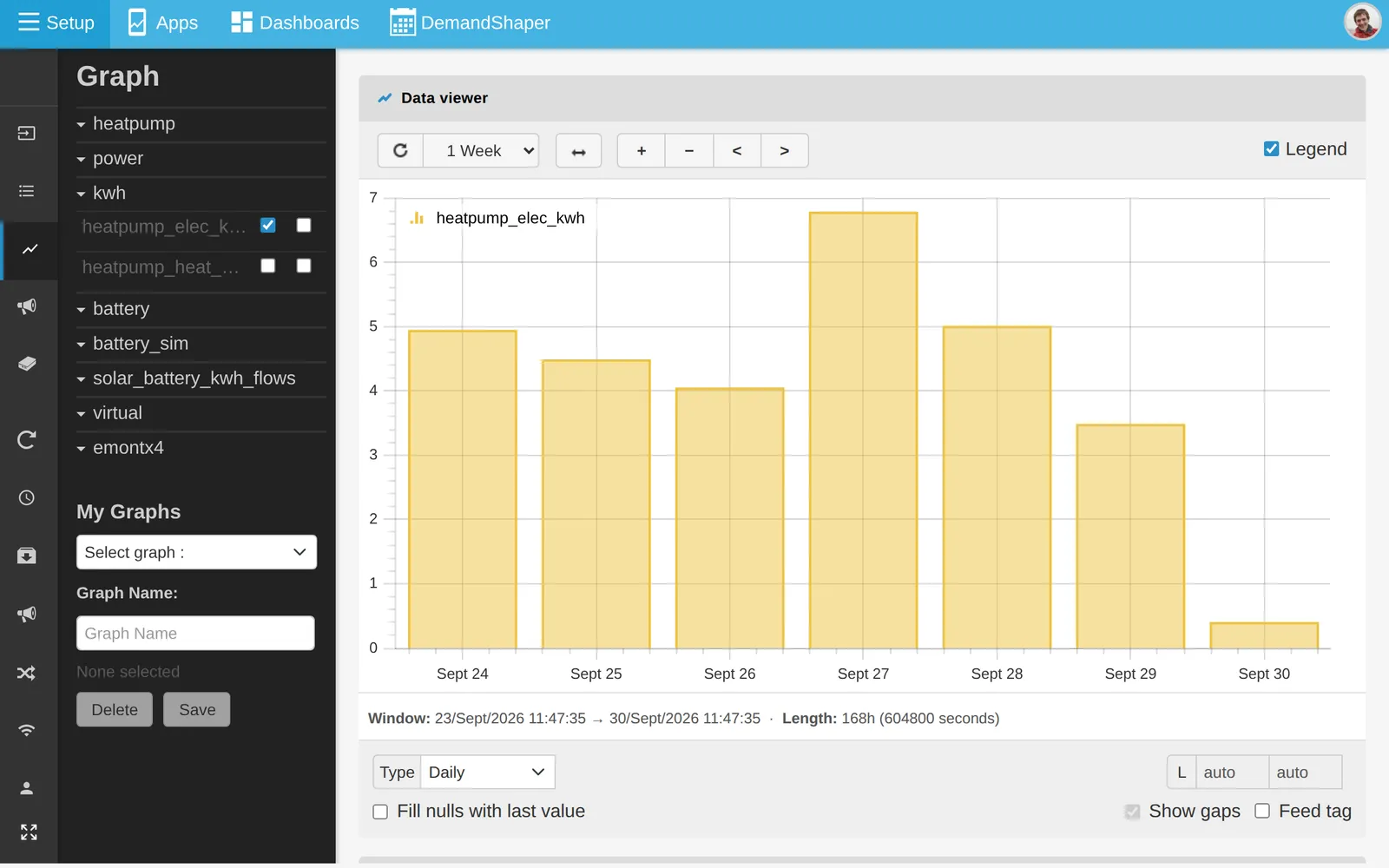Click the Sept 27 bar in chart

[x=863, y=431]
